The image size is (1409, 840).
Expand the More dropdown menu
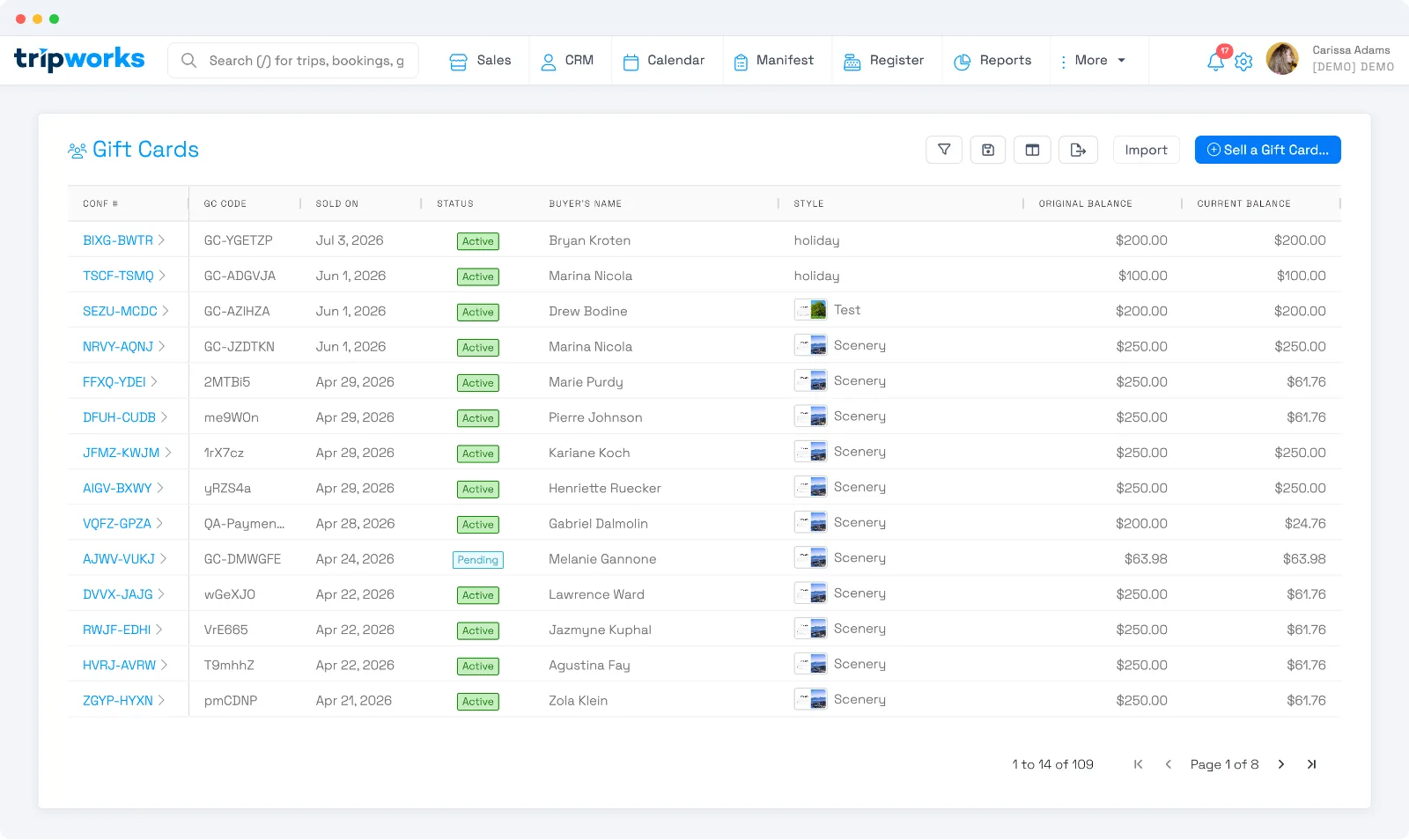pyautogui.click(x=1092, y=61)
